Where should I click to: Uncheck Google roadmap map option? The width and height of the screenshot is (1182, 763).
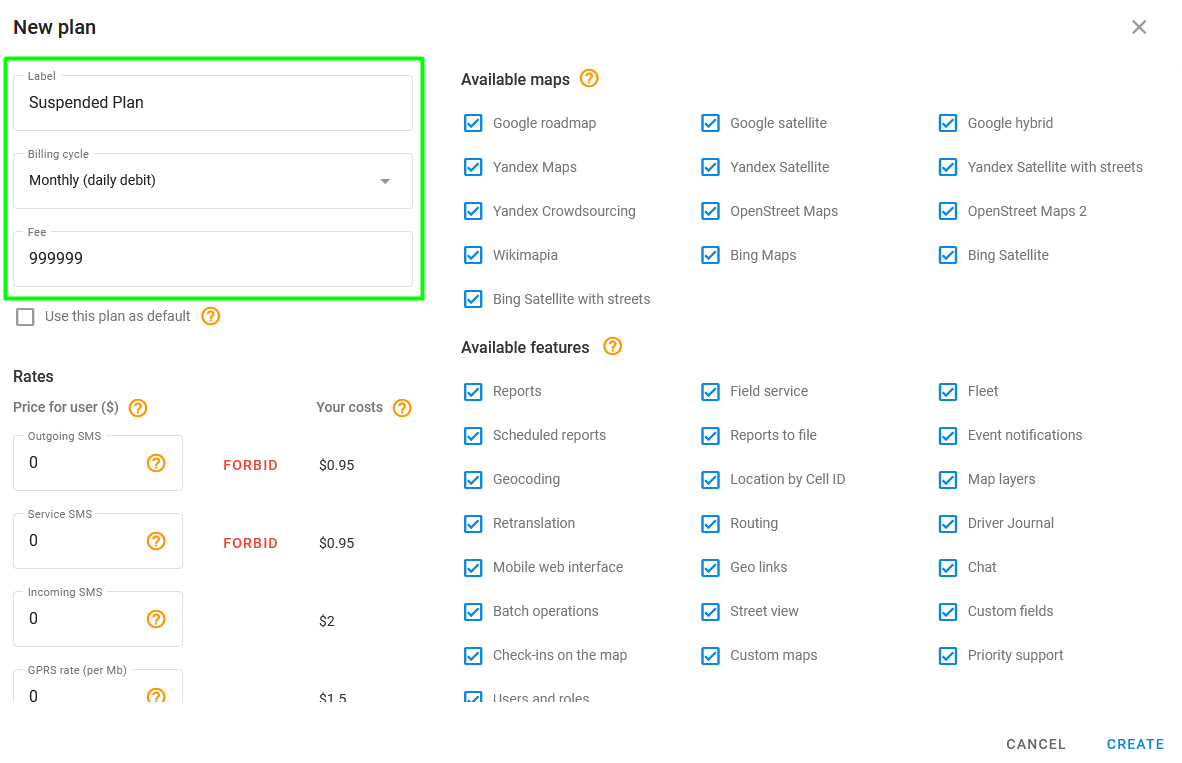click(473, 123)
